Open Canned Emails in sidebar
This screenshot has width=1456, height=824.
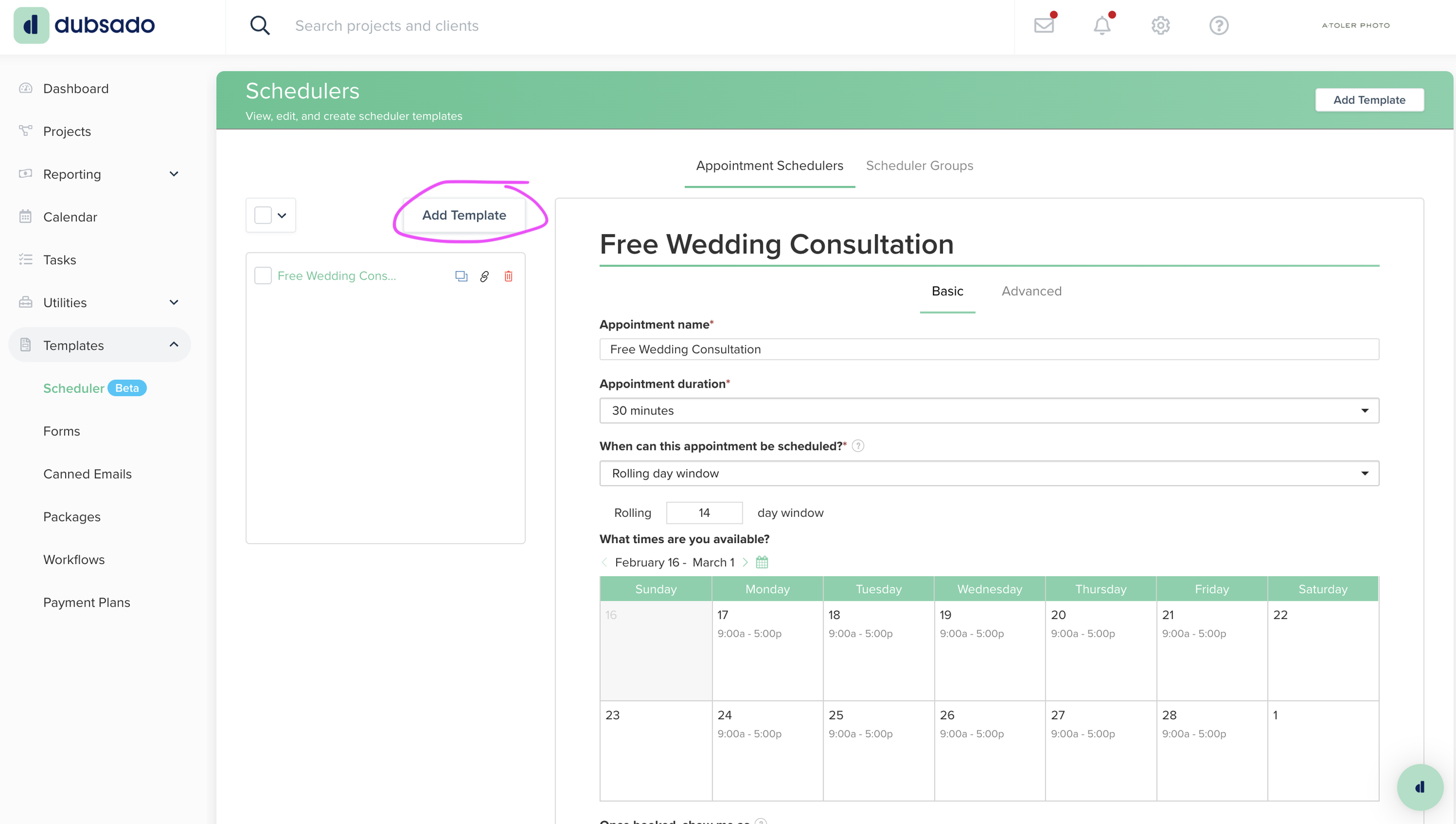87,474
